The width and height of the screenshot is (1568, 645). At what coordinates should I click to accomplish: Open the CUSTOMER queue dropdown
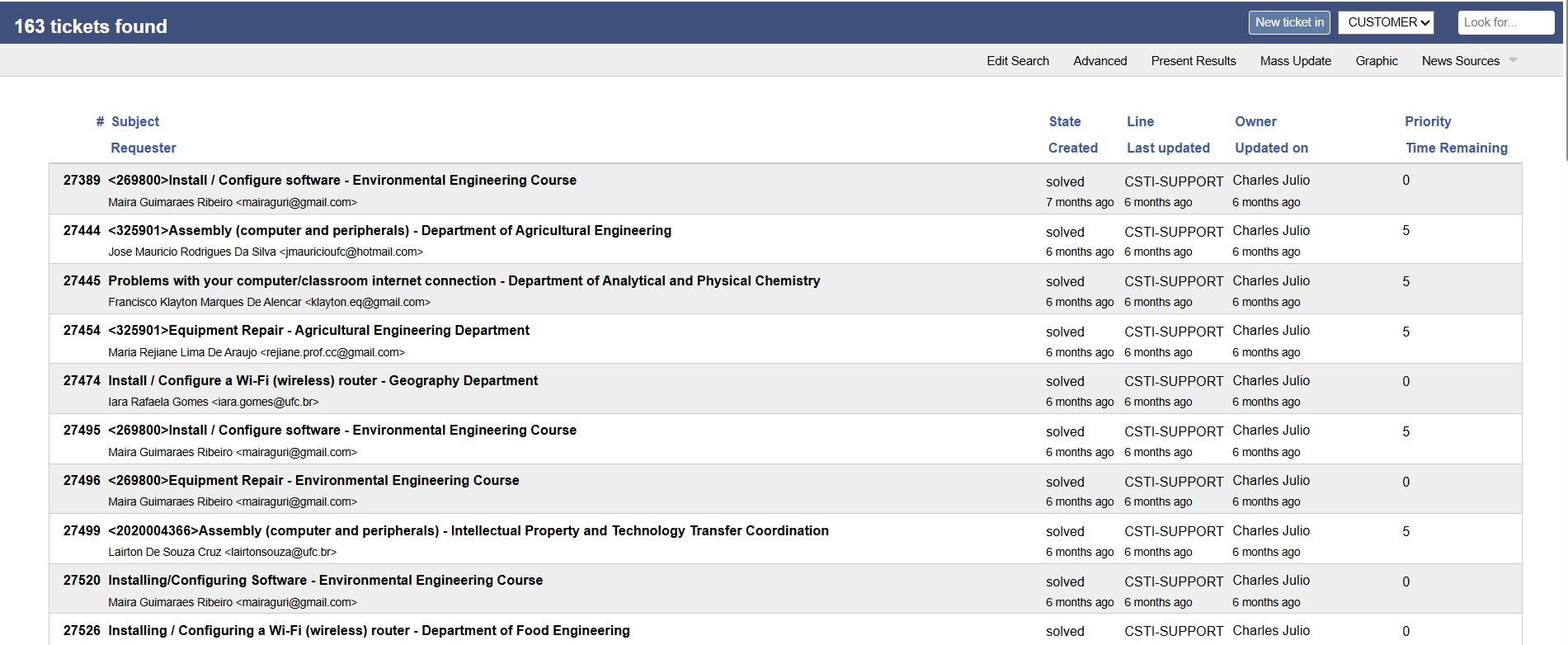pyautogui.click(x=1386, y=22)
